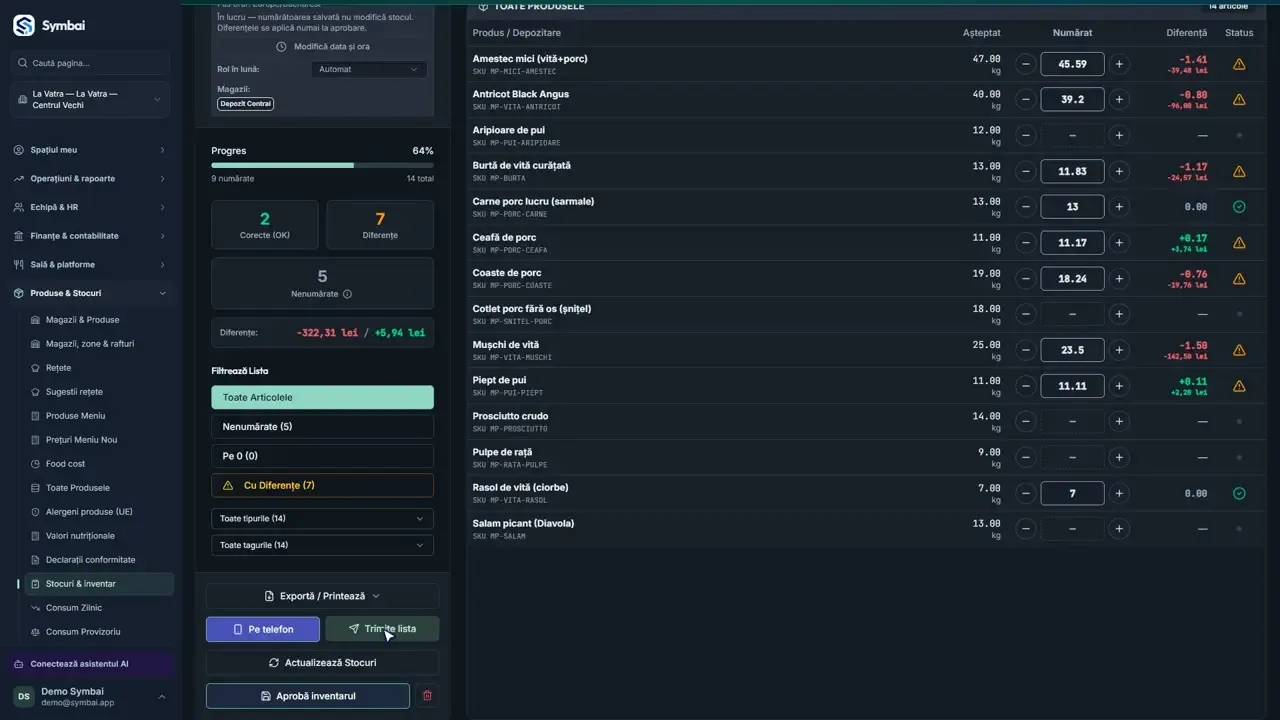The width and height of the screenshot is (1280, 720).
Task: Open the La Vatra location selector
Action: point(90,99)
